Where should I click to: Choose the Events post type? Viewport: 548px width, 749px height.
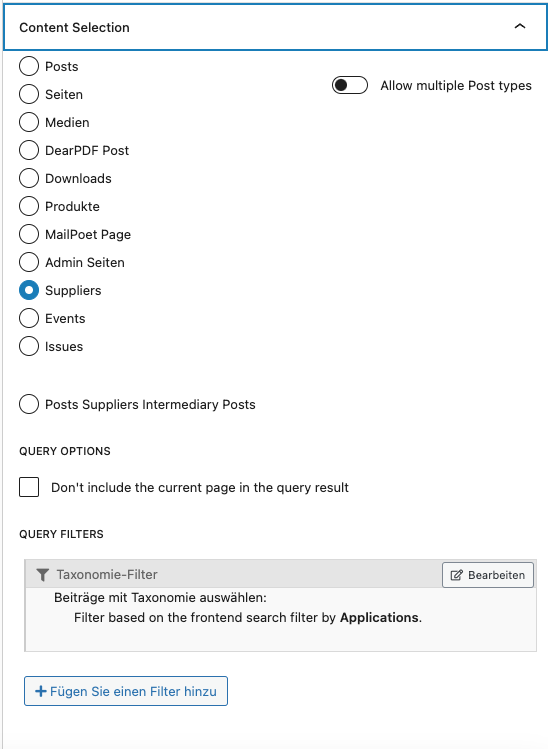coord(29,318)
